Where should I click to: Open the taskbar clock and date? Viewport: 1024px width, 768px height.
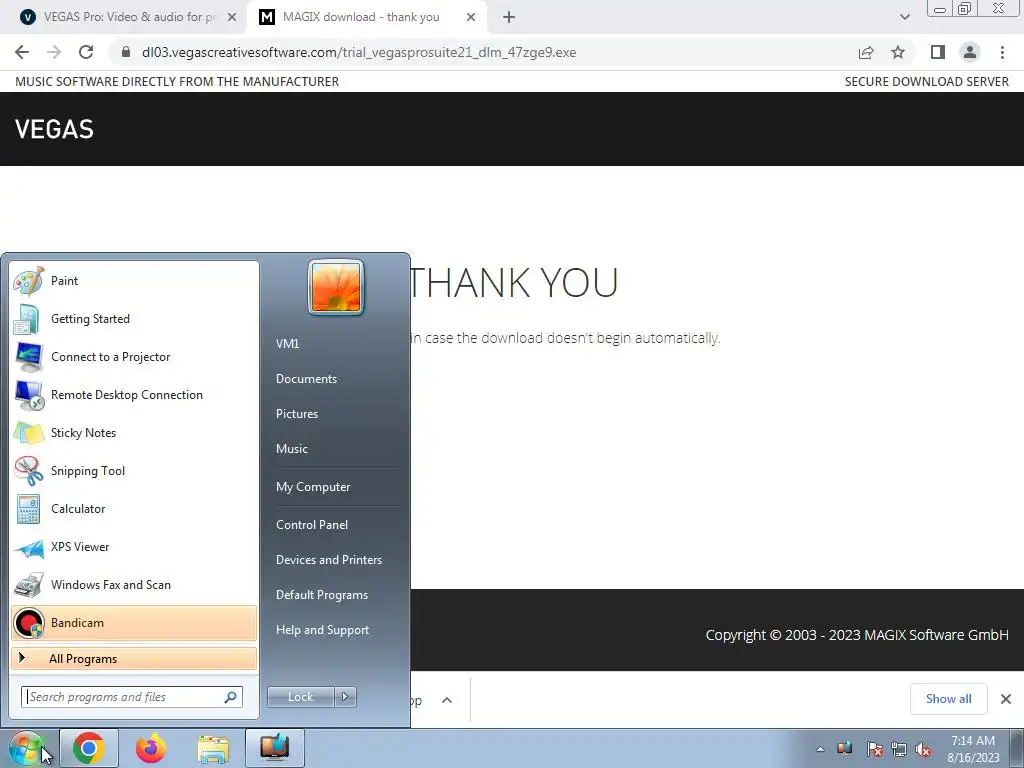point(973,749)
